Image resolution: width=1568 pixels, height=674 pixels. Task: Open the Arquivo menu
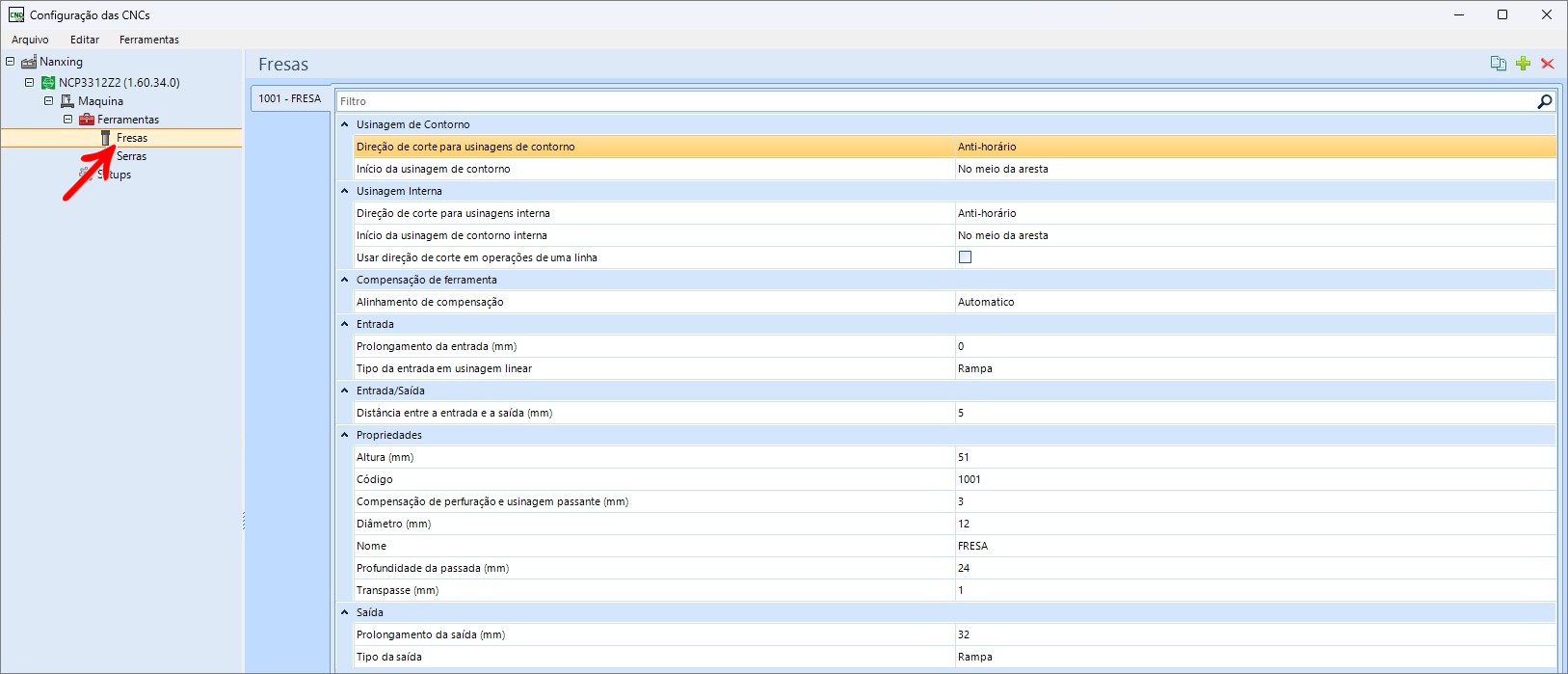pos(30,40)
